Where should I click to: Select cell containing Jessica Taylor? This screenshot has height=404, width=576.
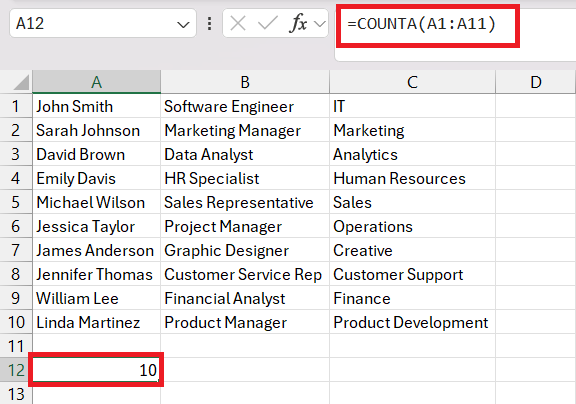pos(97,226)
